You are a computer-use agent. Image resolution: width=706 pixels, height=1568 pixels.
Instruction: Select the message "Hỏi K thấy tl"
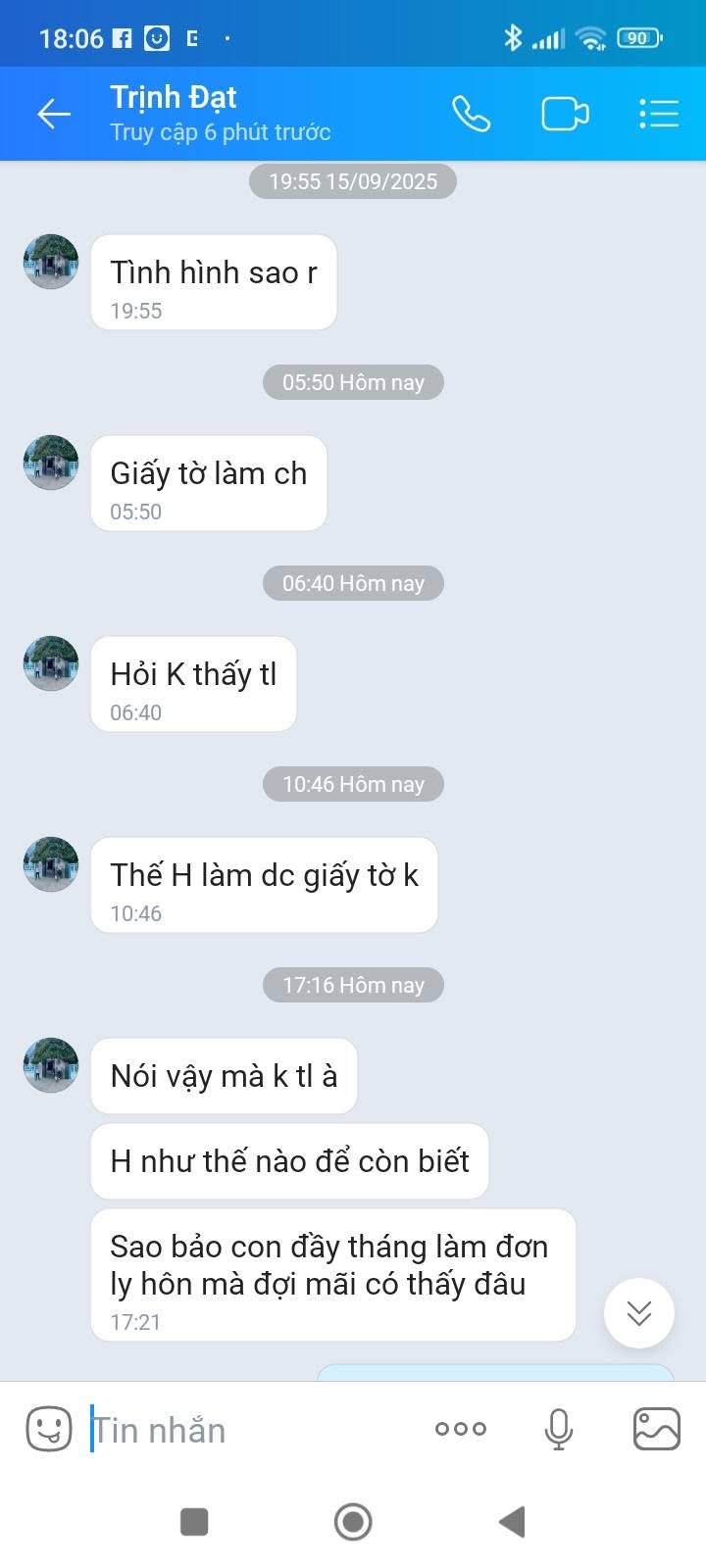[193, 684]
